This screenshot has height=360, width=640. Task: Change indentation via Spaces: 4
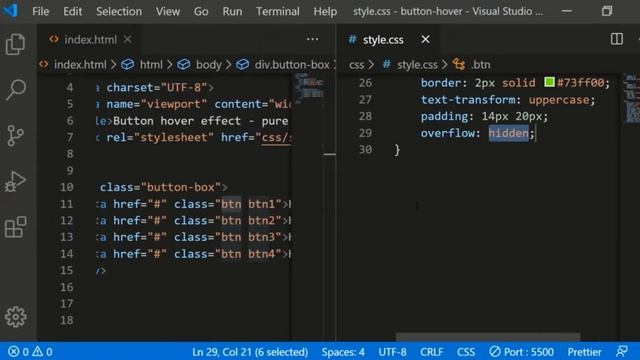(x=343, y=351)
